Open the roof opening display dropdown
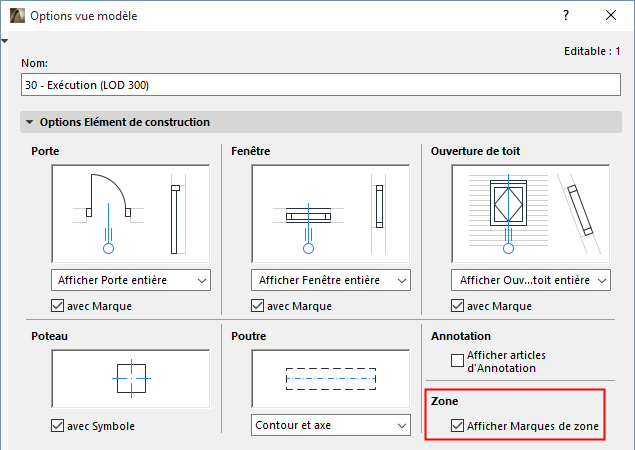Image resolution: width=635 pixels, height=450 pixels. 531,279
